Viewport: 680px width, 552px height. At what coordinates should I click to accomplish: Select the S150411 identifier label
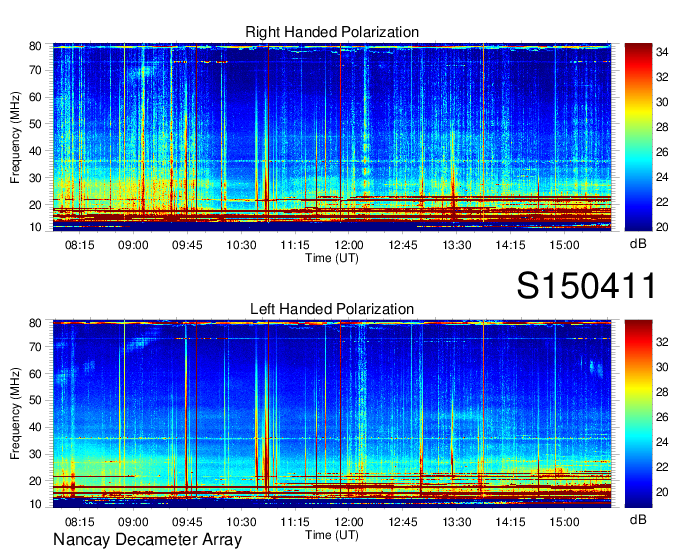586,285
